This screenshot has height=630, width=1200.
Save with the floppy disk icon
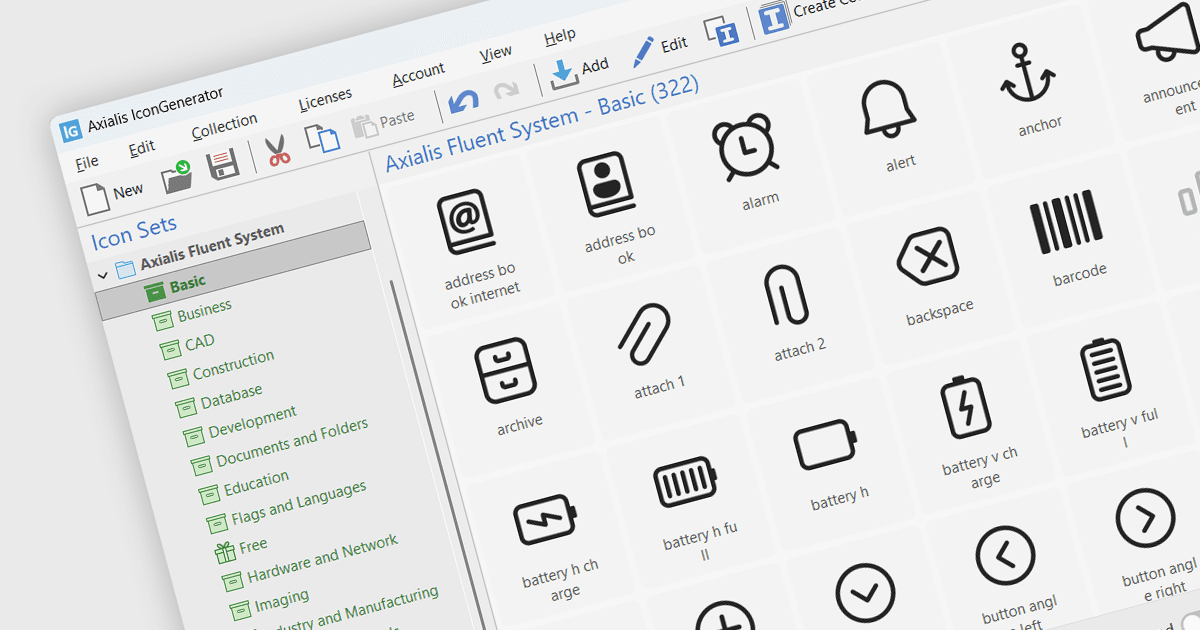[222, 164]
